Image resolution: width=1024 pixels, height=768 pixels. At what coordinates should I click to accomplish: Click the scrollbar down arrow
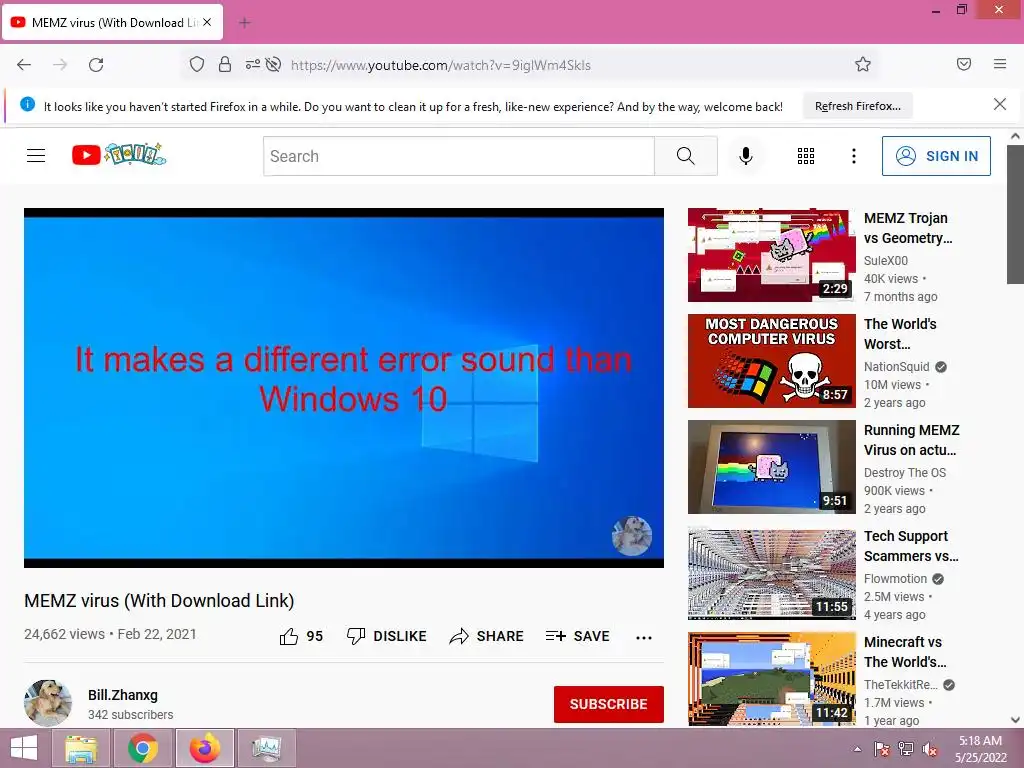pyautogui.click(x=1015, y=720)
